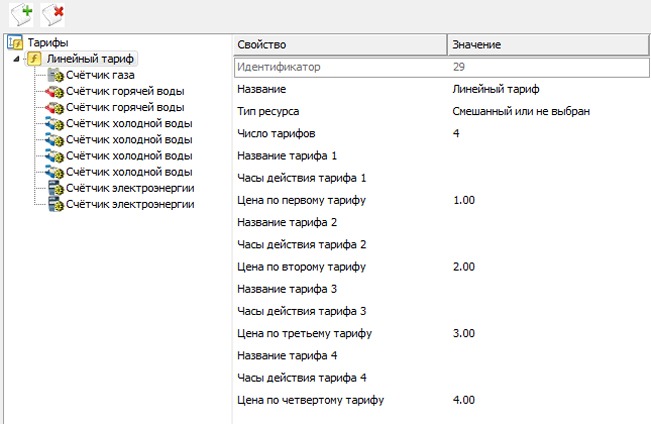Screen dimensions: 651x424
Task: Edit the Название value Линейный тариф
Action: tap(496, 89)
